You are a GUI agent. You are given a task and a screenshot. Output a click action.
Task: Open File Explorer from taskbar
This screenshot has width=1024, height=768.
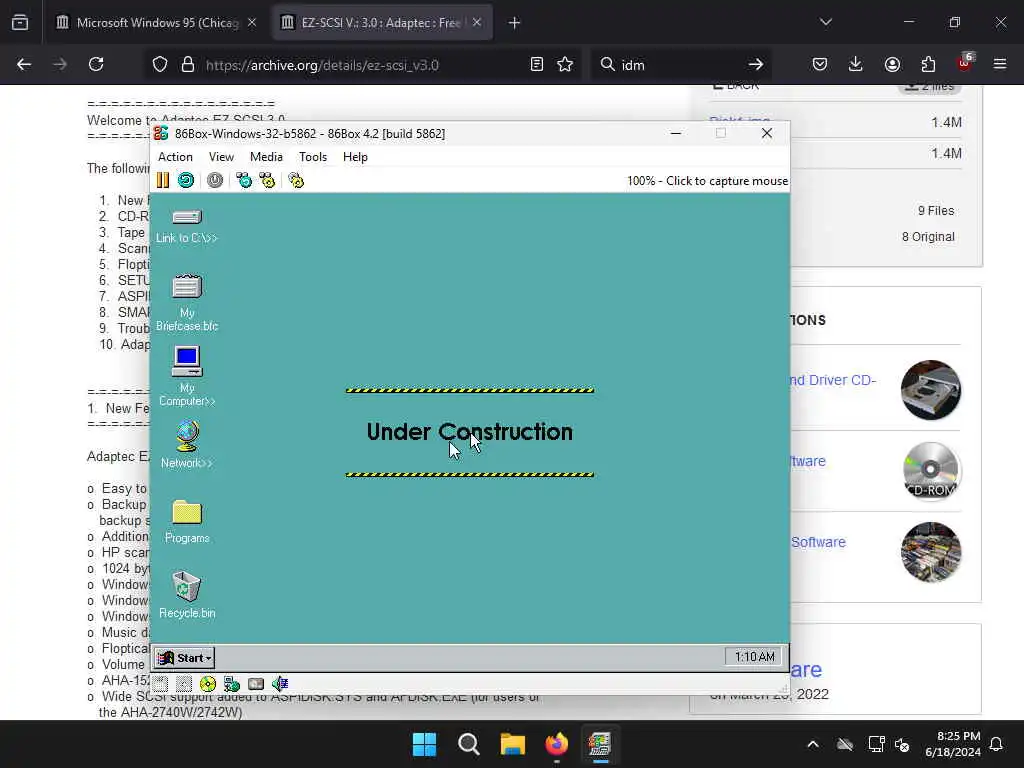point(513,744)
